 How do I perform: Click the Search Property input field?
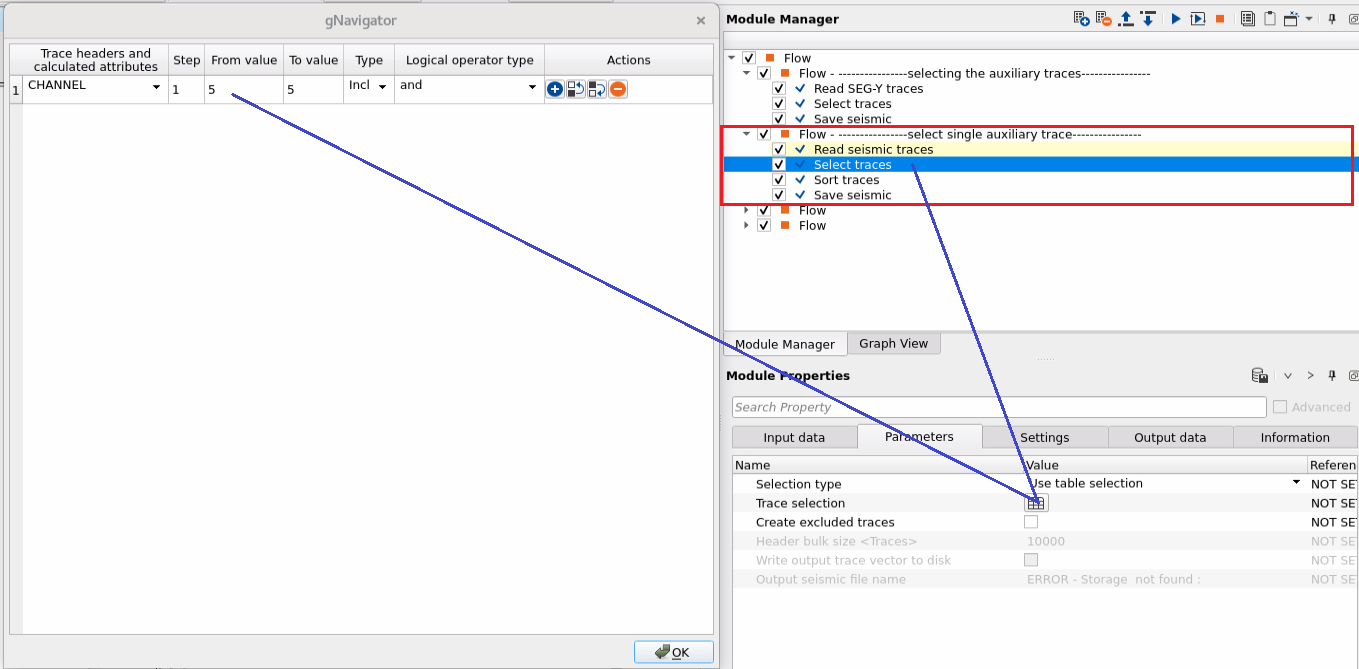[998, 407]
